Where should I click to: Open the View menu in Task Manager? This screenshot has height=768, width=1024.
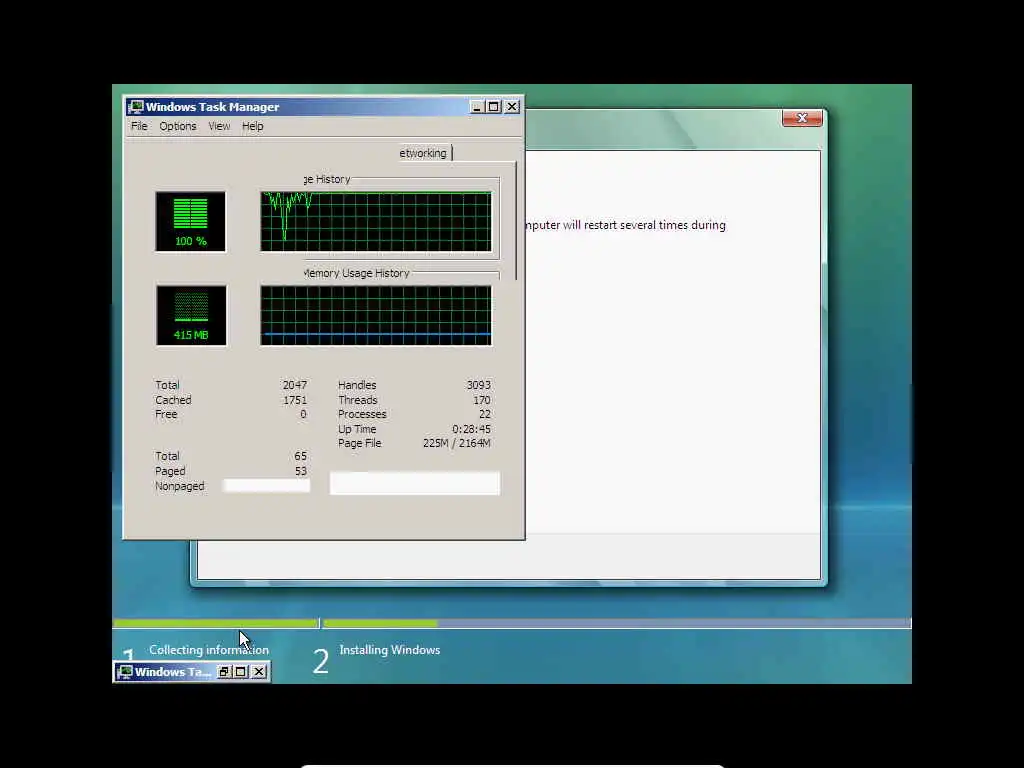219,126
